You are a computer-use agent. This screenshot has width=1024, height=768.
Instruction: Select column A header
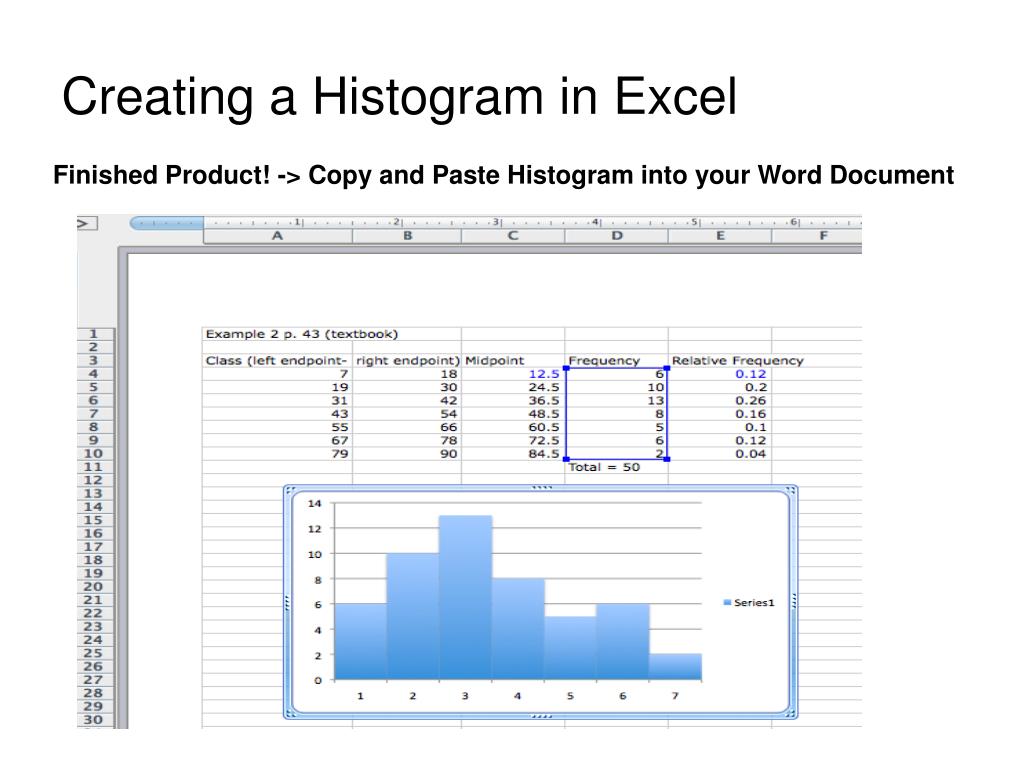[x=278, y=236]
